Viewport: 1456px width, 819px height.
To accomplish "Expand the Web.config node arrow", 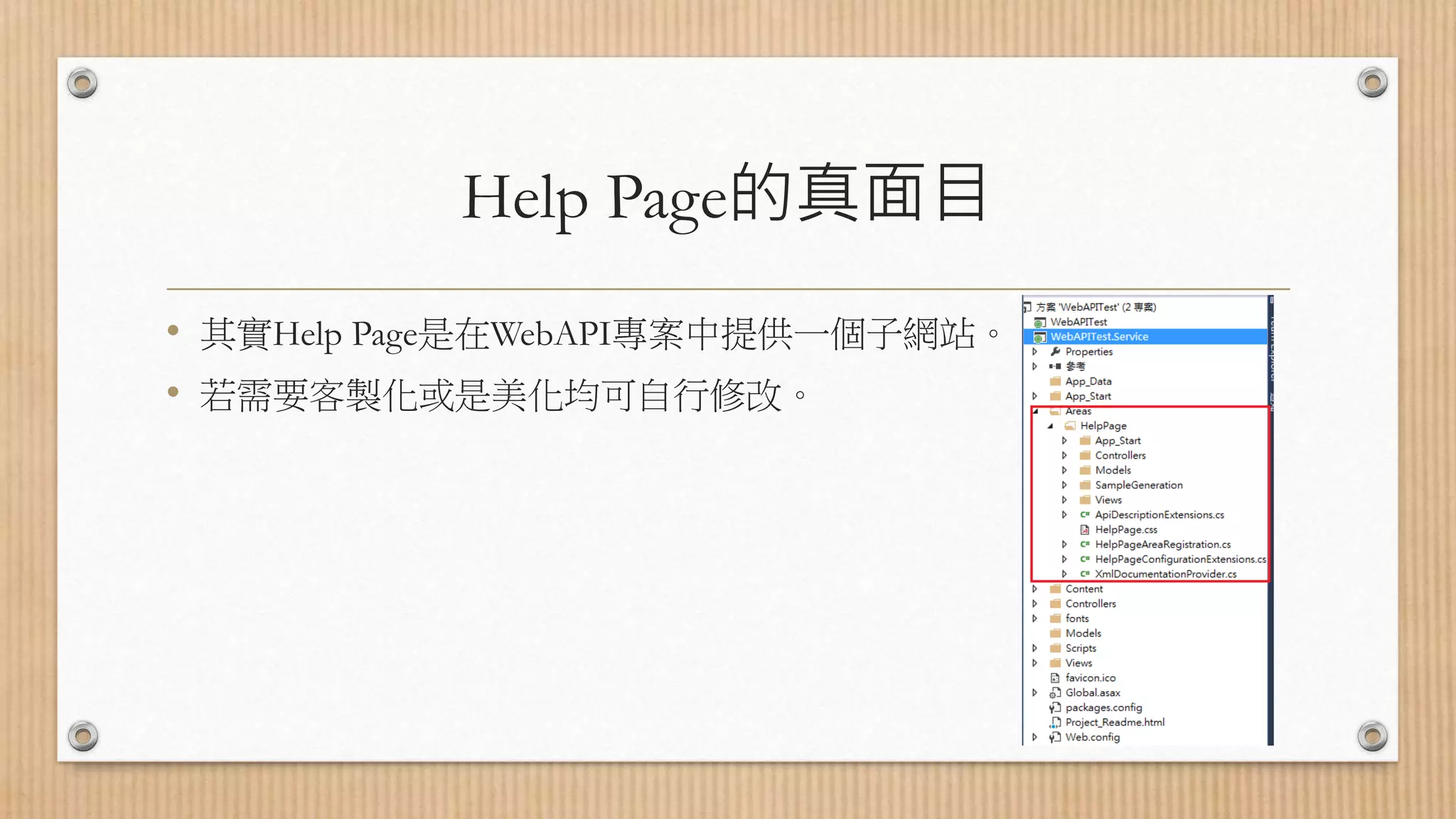I will (x=1035, y=737).
